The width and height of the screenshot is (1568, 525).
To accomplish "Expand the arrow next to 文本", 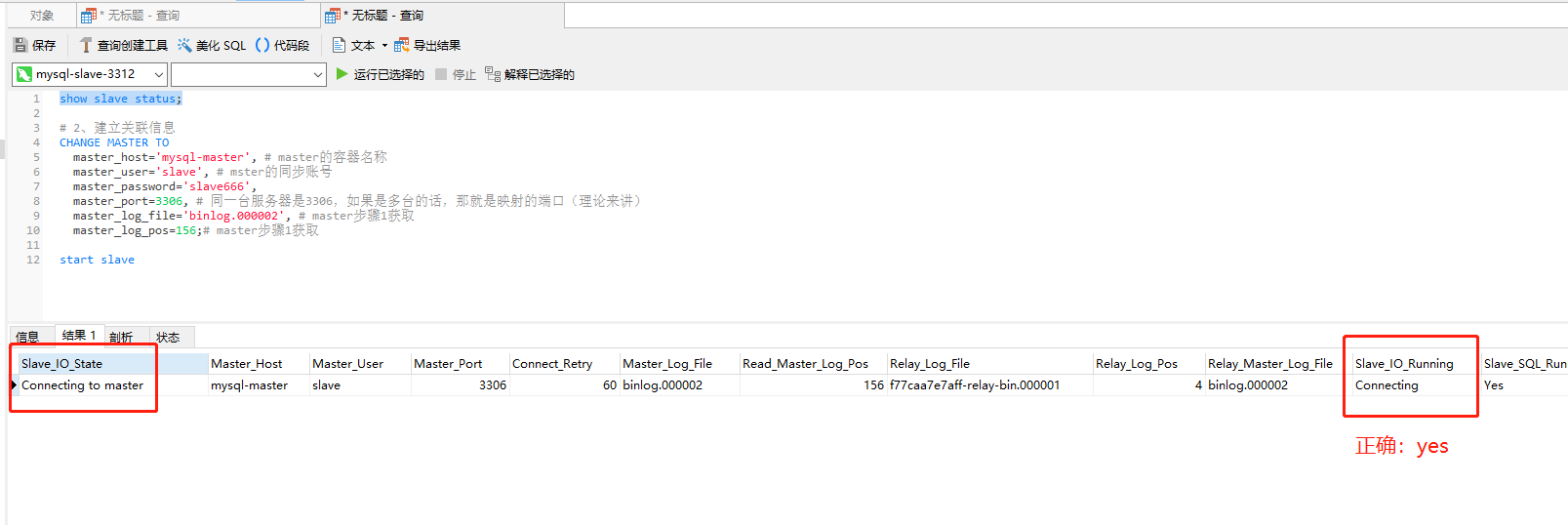I will (384, 45).
